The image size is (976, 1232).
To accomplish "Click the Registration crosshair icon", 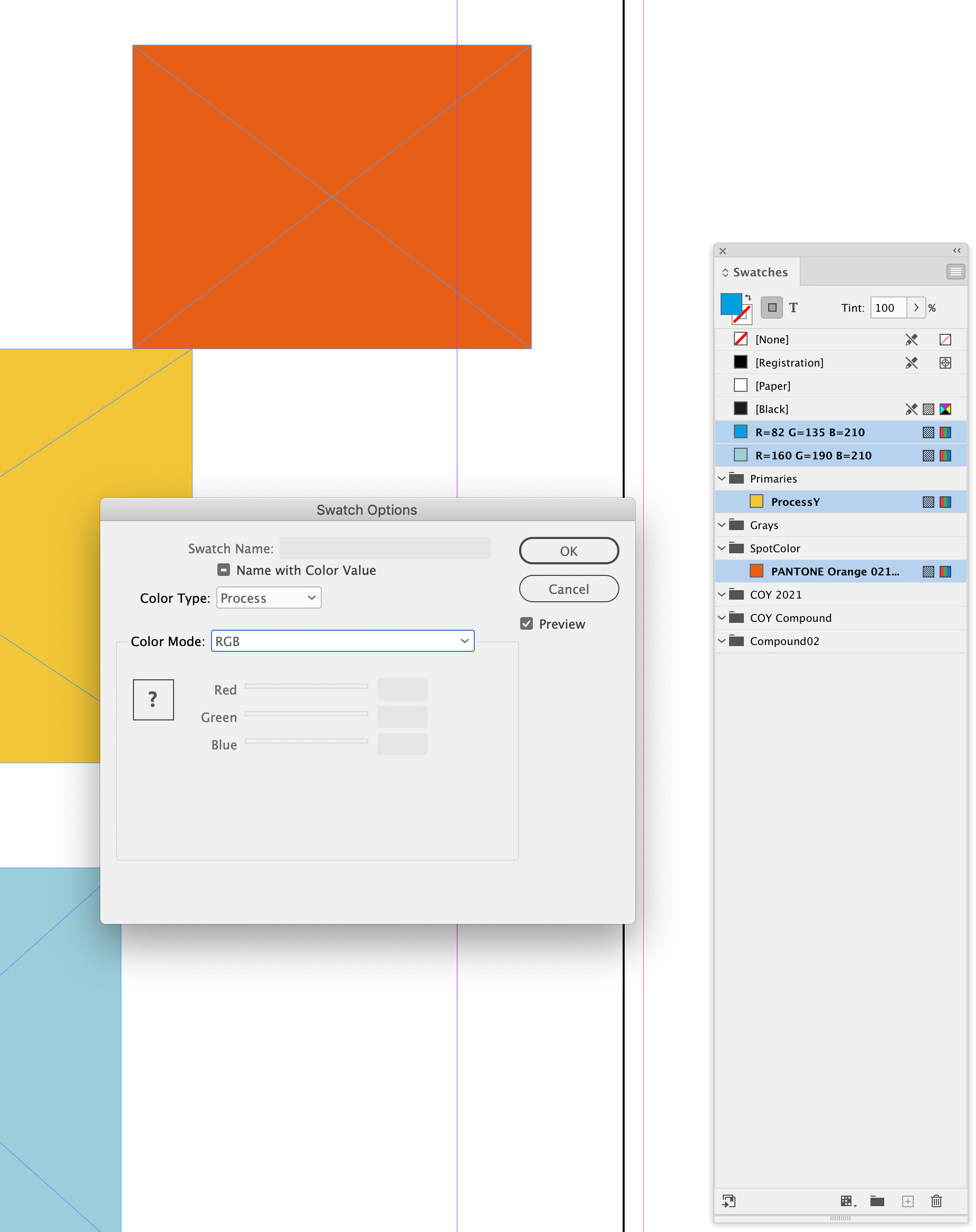I will (945, 363).
